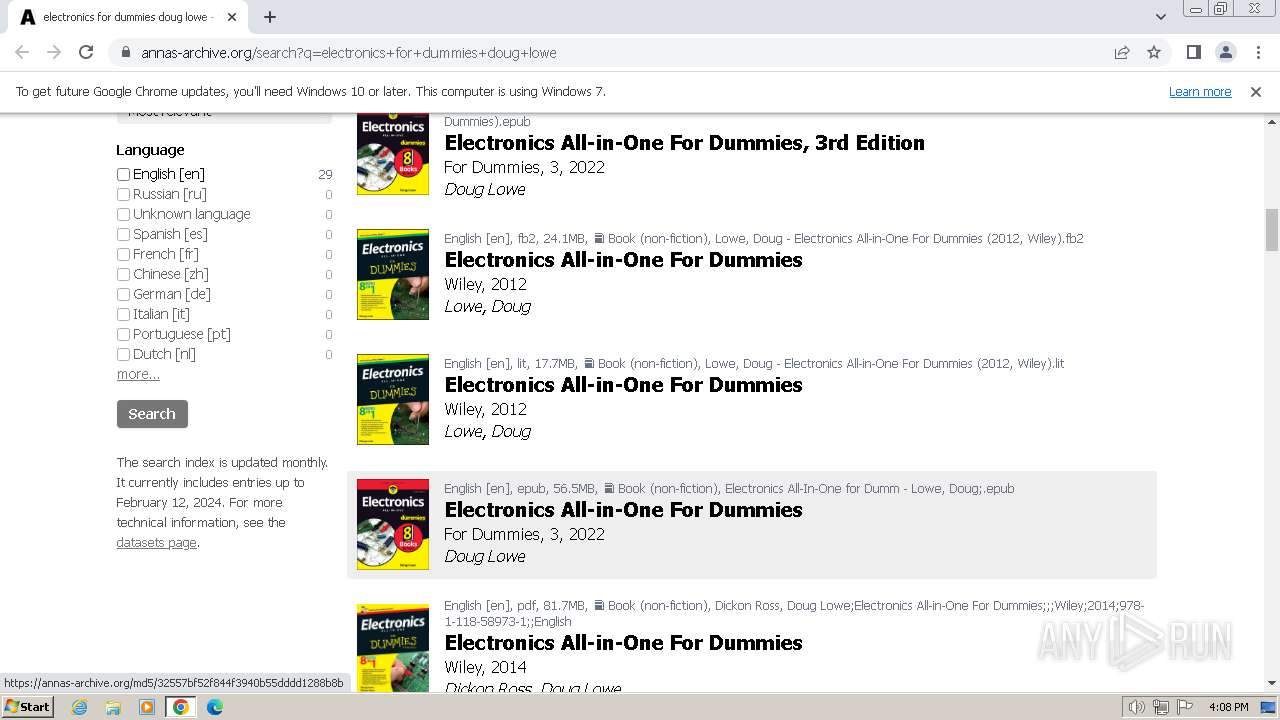Viewport: 1280px width, 720px height.
Task: Check the Dutch [nl] filter
Action: pos(124,354)
